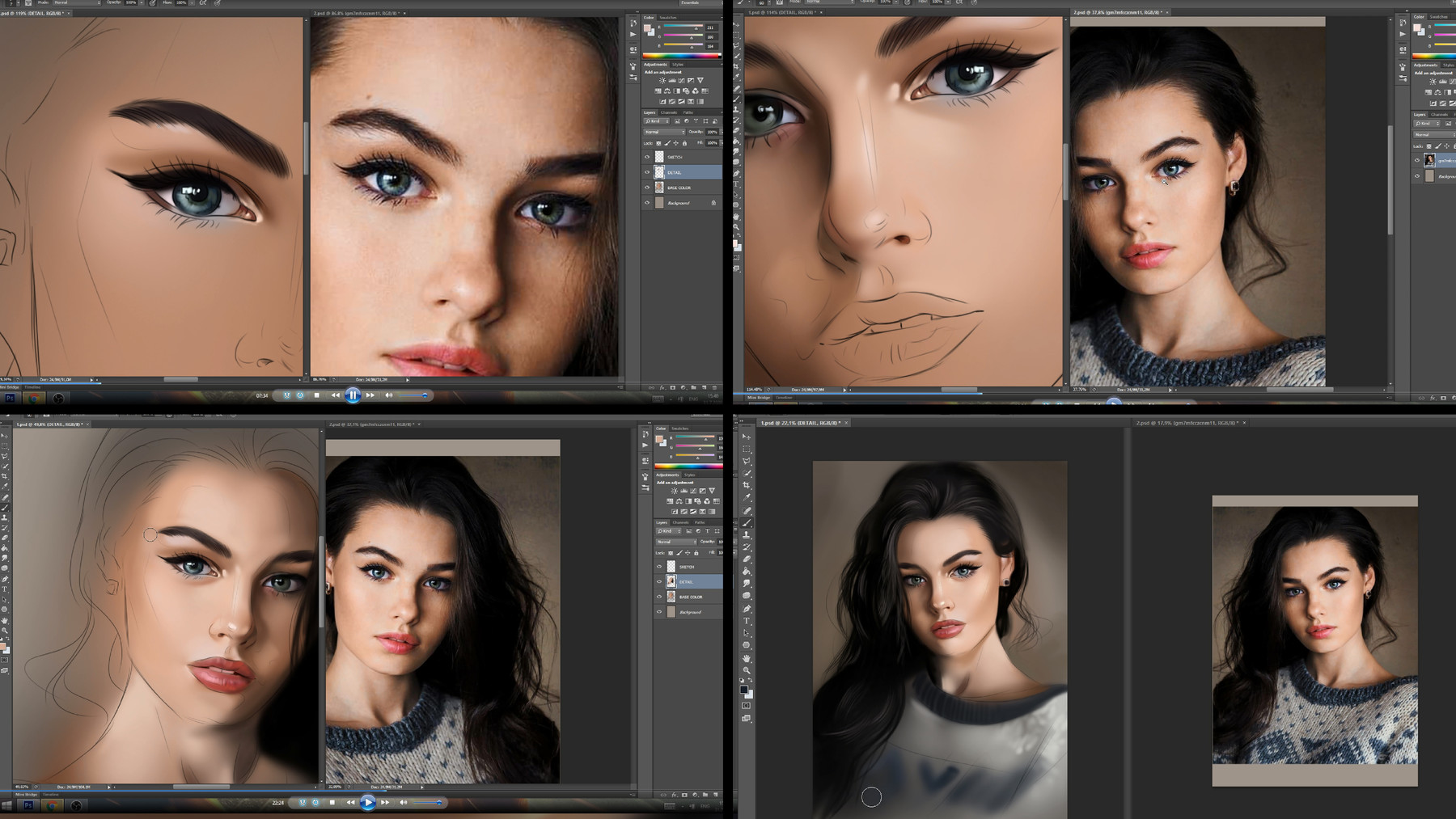Open Kind filter dropdown in bottom-left window

click(667, 531)
